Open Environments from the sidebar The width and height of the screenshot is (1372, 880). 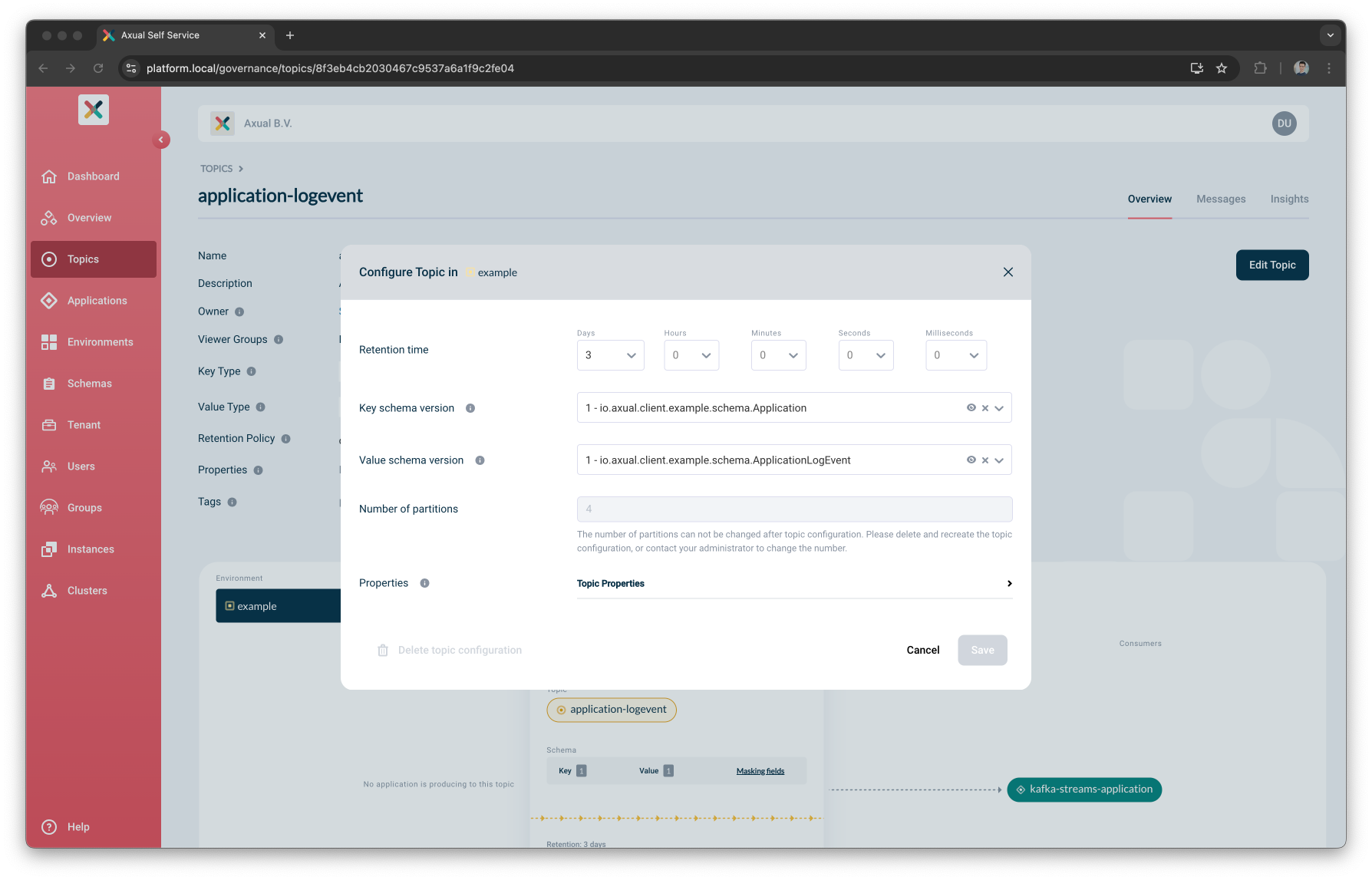point(93,342)
